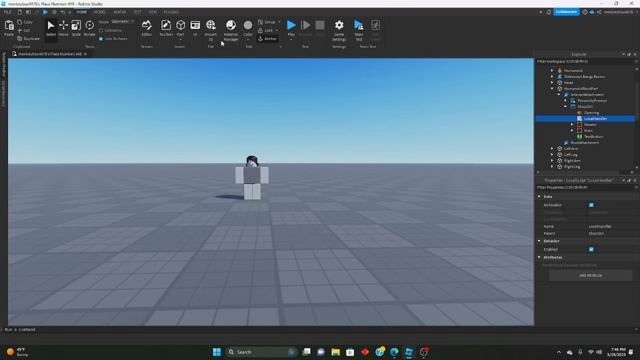The width and height of the screenshot is (640, 360).
Task: Click the Undo icon in top bar
Action: tap(63, 12)
